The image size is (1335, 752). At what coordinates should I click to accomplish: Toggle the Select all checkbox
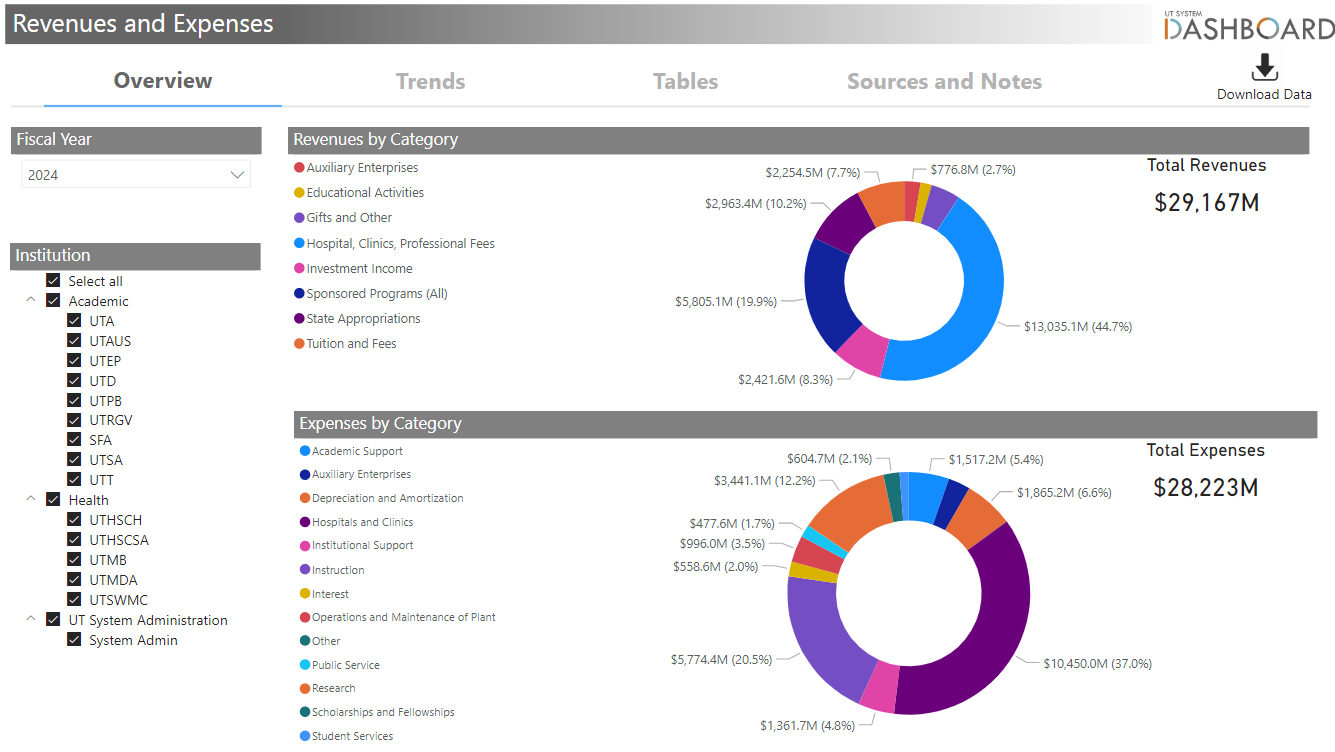click(x=54, y=281)
